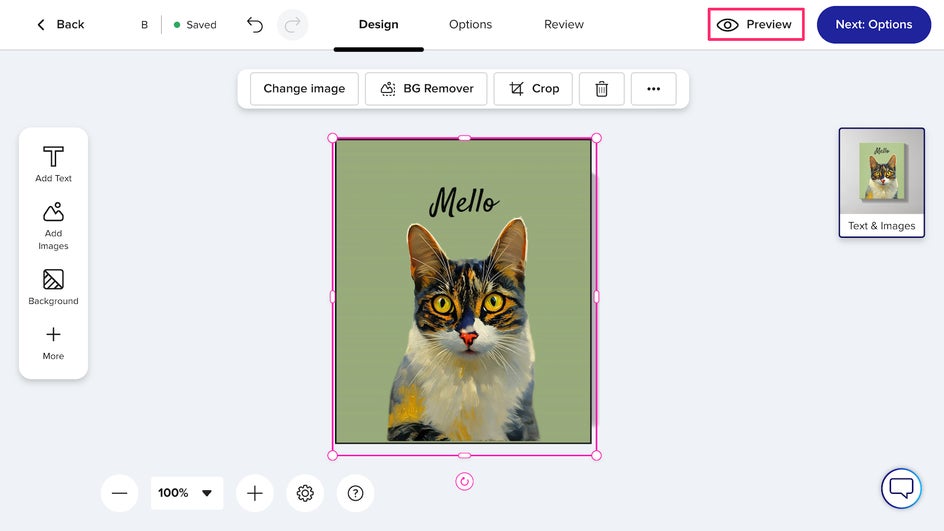Click the undo arrow icon
The image size is (944, 531).
click(x=255, y=25)
